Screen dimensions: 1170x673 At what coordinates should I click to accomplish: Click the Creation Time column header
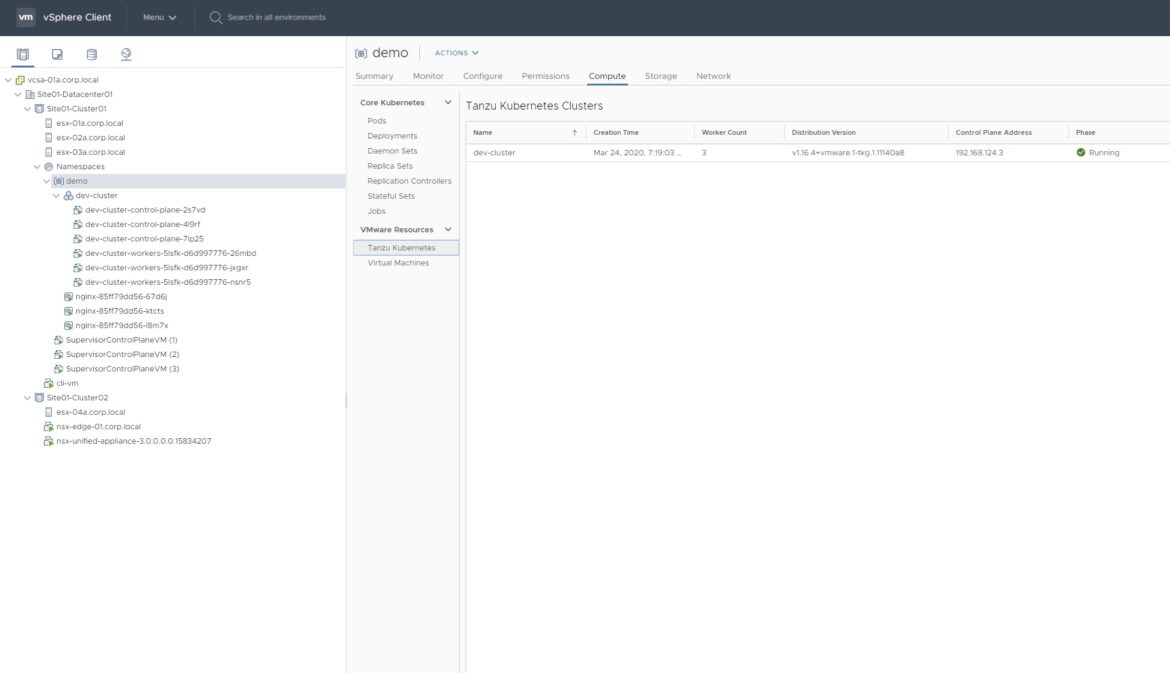616,133
